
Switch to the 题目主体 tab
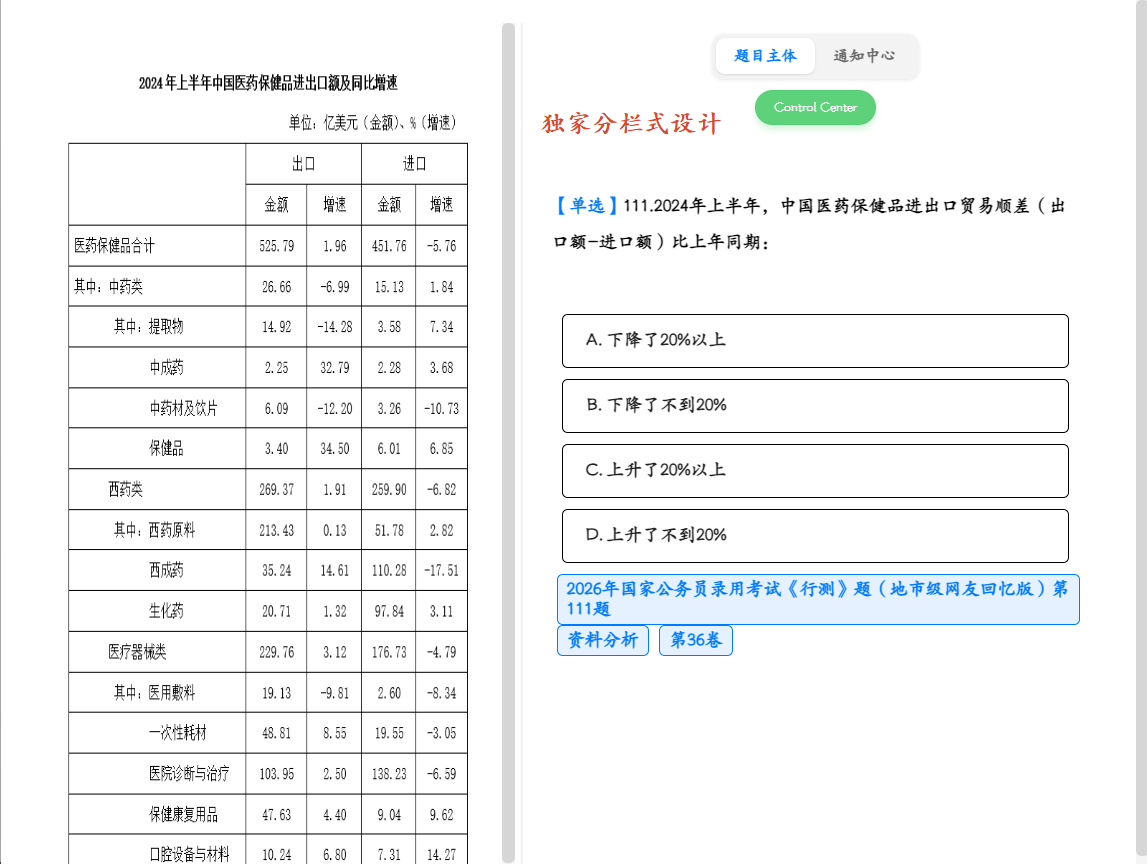pos(764,56)
